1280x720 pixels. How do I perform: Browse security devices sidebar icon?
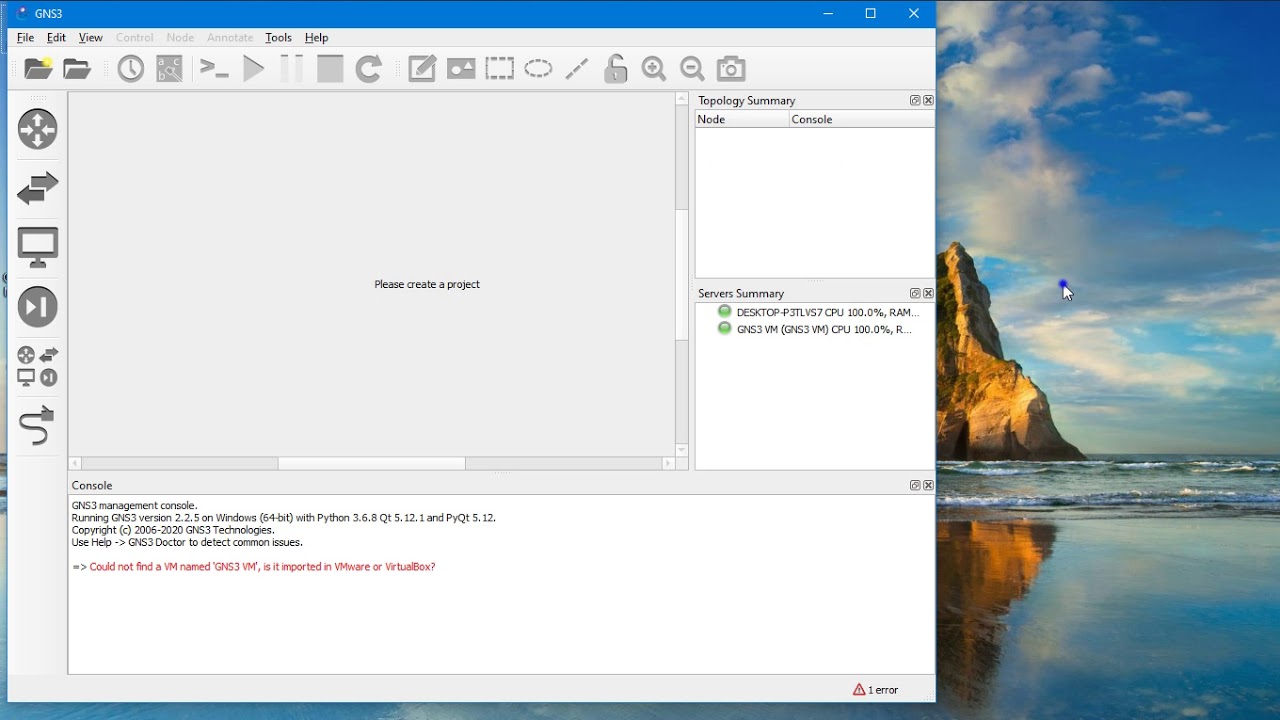click(x=38, y=306)
